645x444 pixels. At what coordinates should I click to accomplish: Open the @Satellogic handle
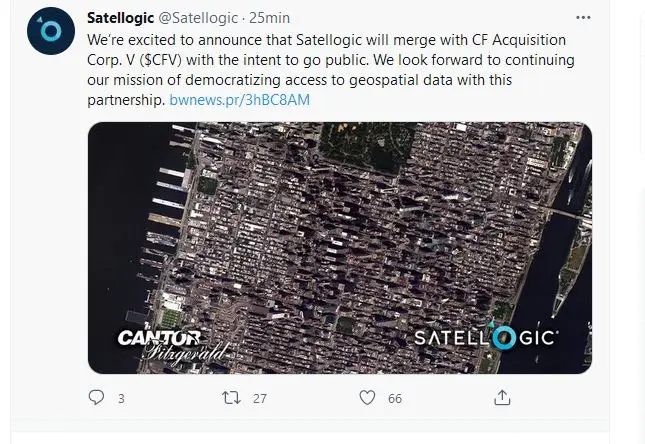pyautogui.click(x=198, y=18)
